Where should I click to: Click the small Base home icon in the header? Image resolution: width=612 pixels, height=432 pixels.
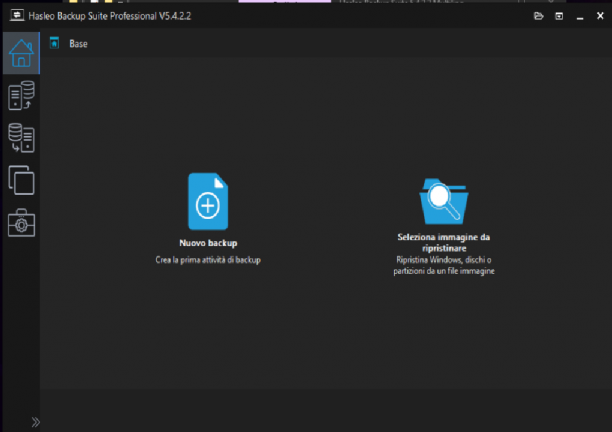tap(54, 43)
